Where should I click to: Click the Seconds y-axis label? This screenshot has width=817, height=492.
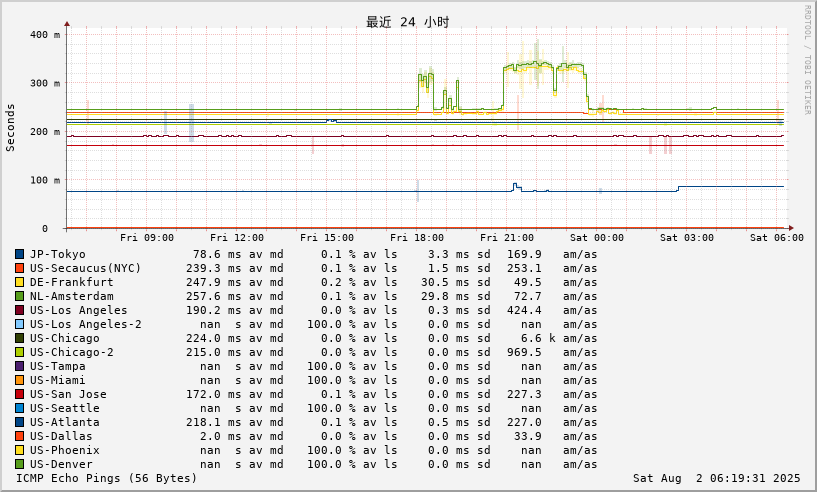(10, 128)
